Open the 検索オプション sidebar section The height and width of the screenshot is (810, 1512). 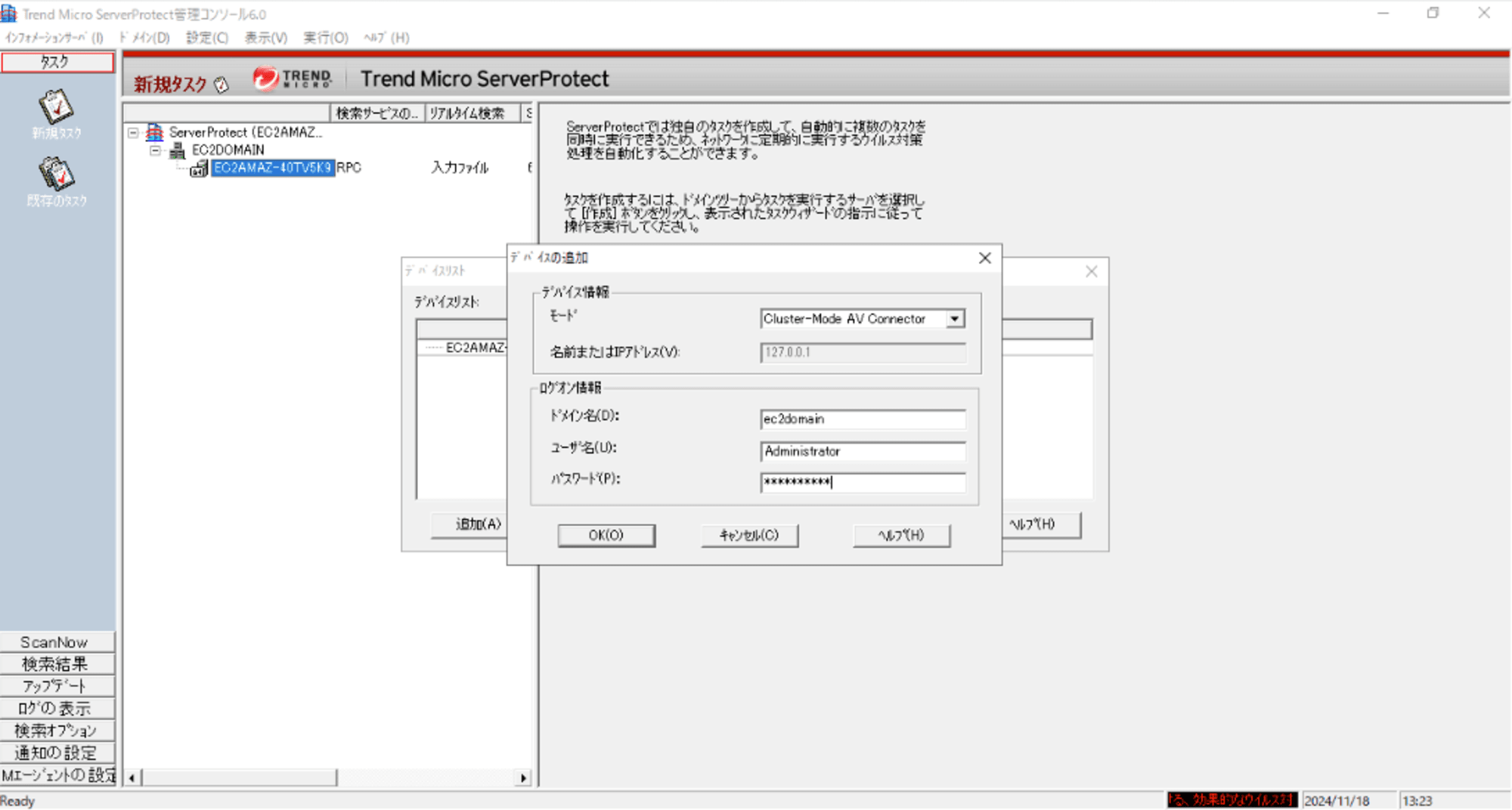tap(57, 731)
